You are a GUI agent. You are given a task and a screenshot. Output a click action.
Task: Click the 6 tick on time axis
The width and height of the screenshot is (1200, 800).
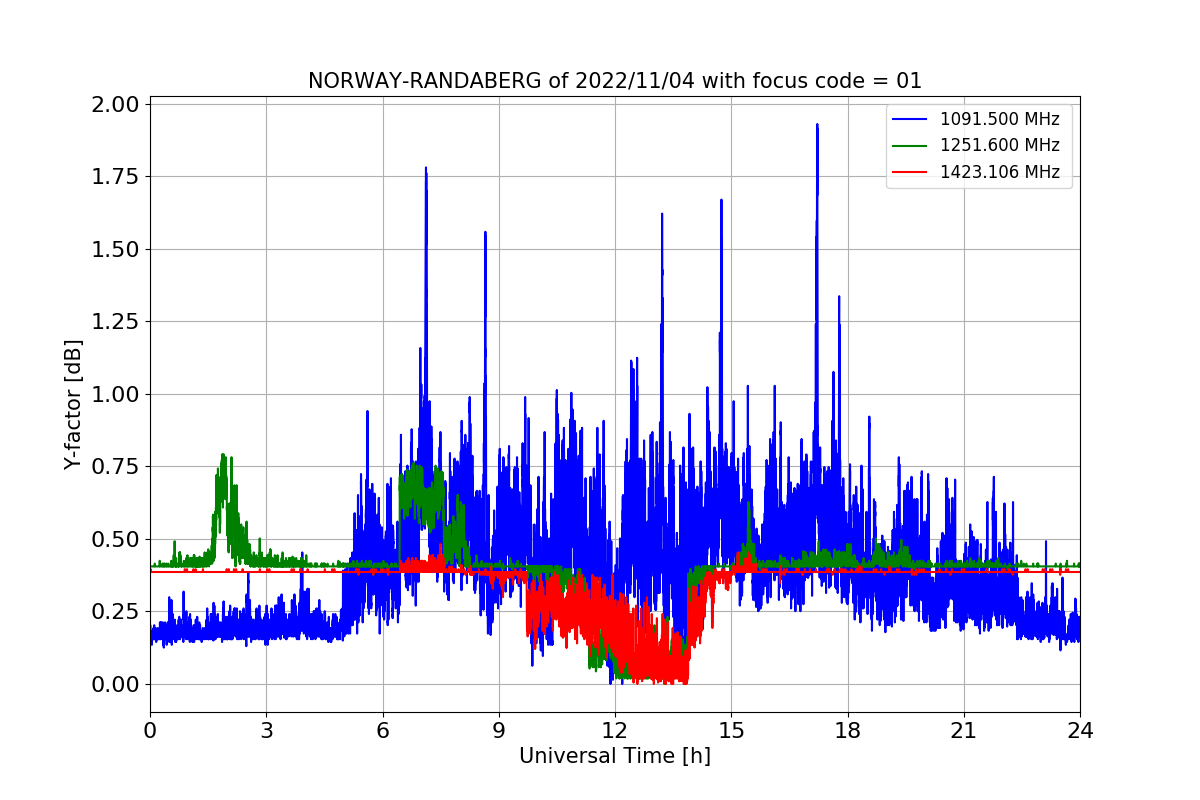coord(382,731)
